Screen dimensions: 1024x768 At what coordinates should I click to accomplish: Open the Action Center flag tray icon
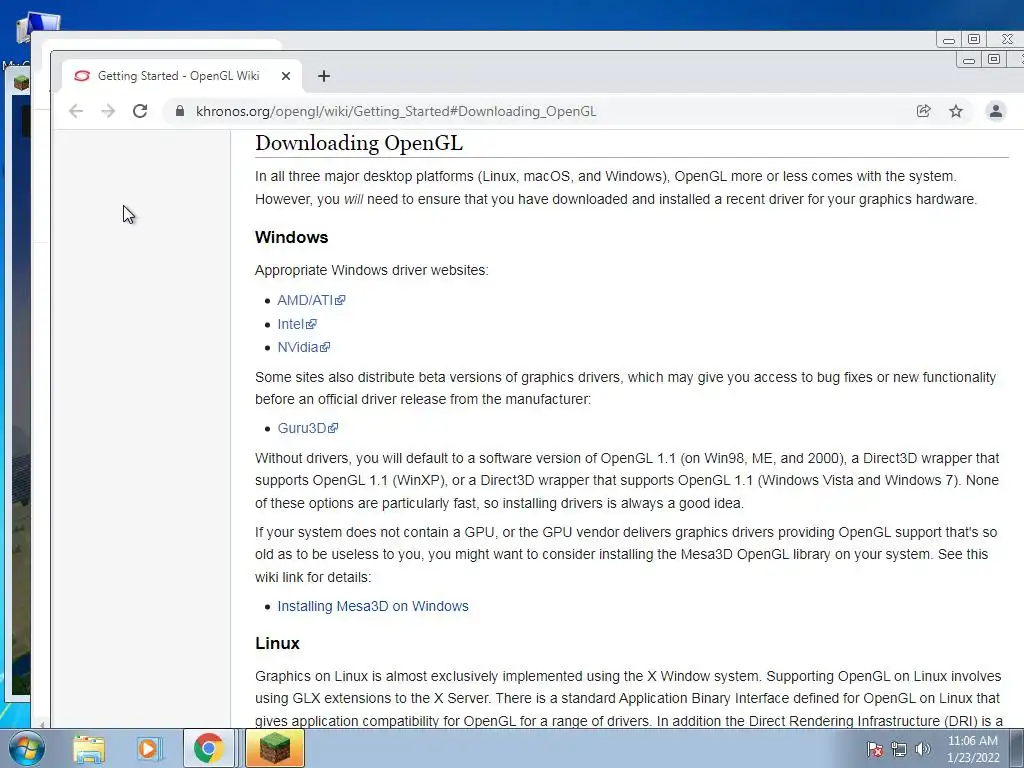click(x=874, y=749)
